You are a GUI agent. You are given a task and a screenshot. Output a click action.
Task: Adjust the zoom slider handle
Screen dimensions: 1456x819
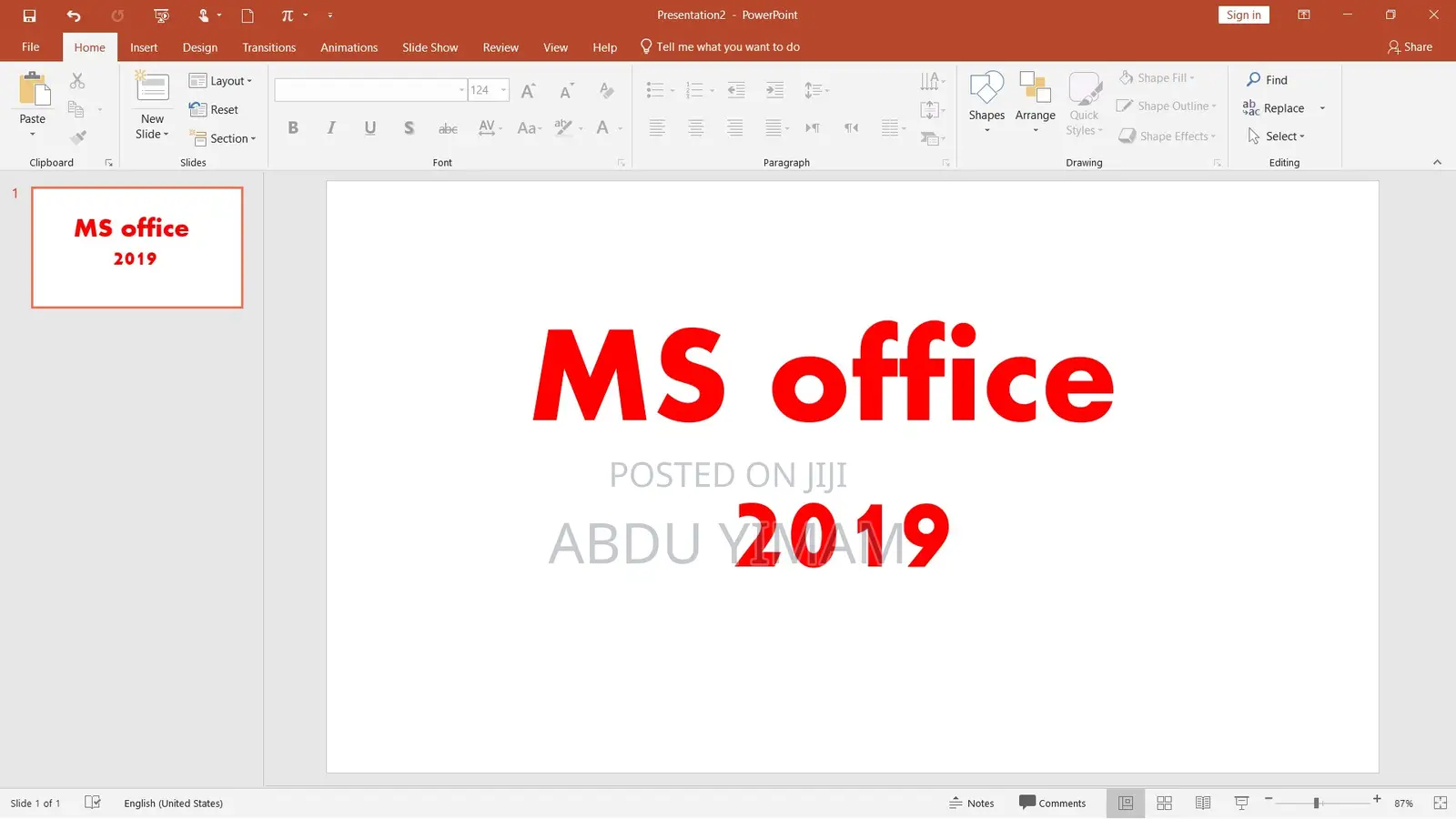[1316, 803]
